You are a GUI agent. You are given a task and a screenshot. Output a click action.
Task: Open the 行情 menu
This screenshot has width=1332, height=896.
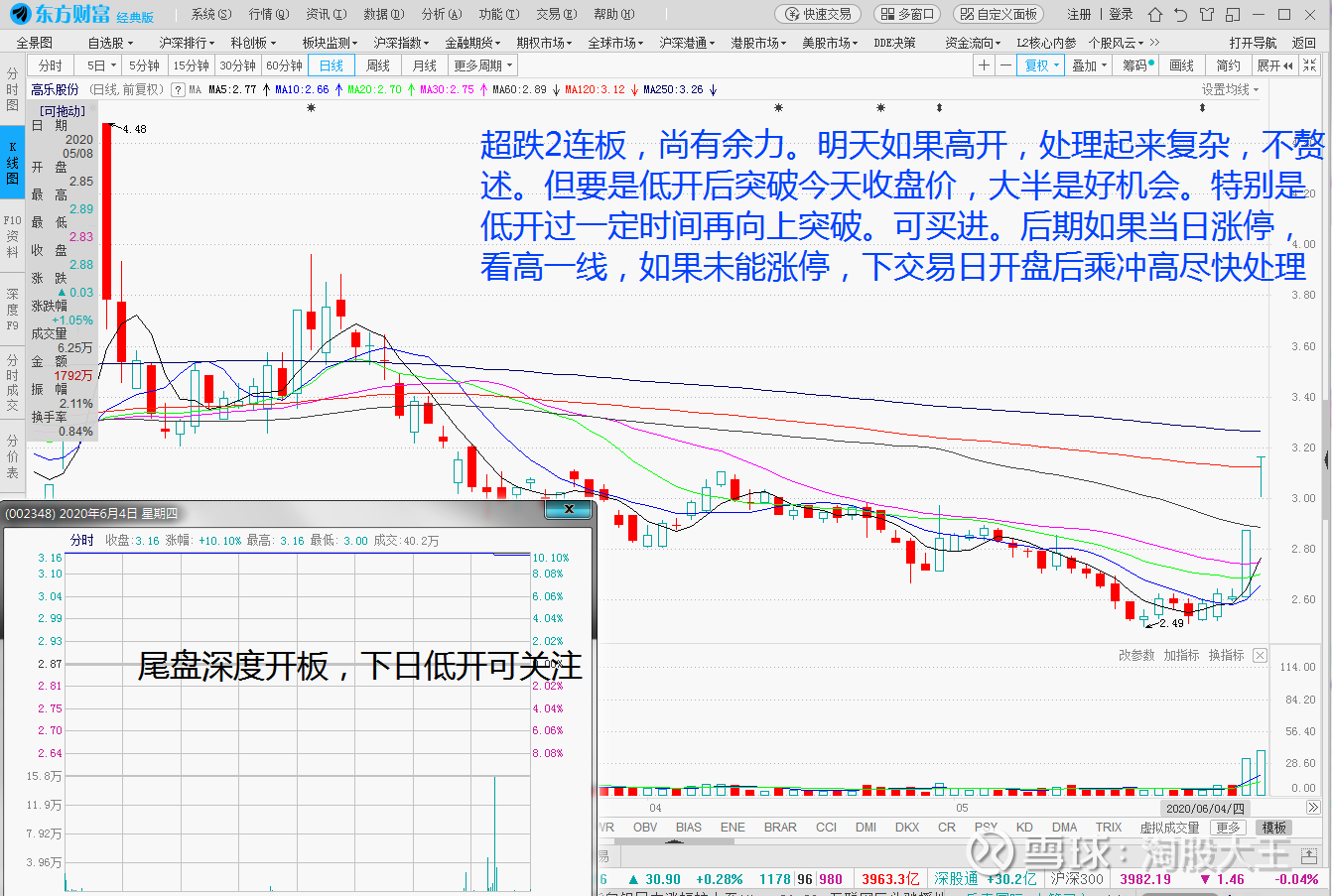coord(269,14)
